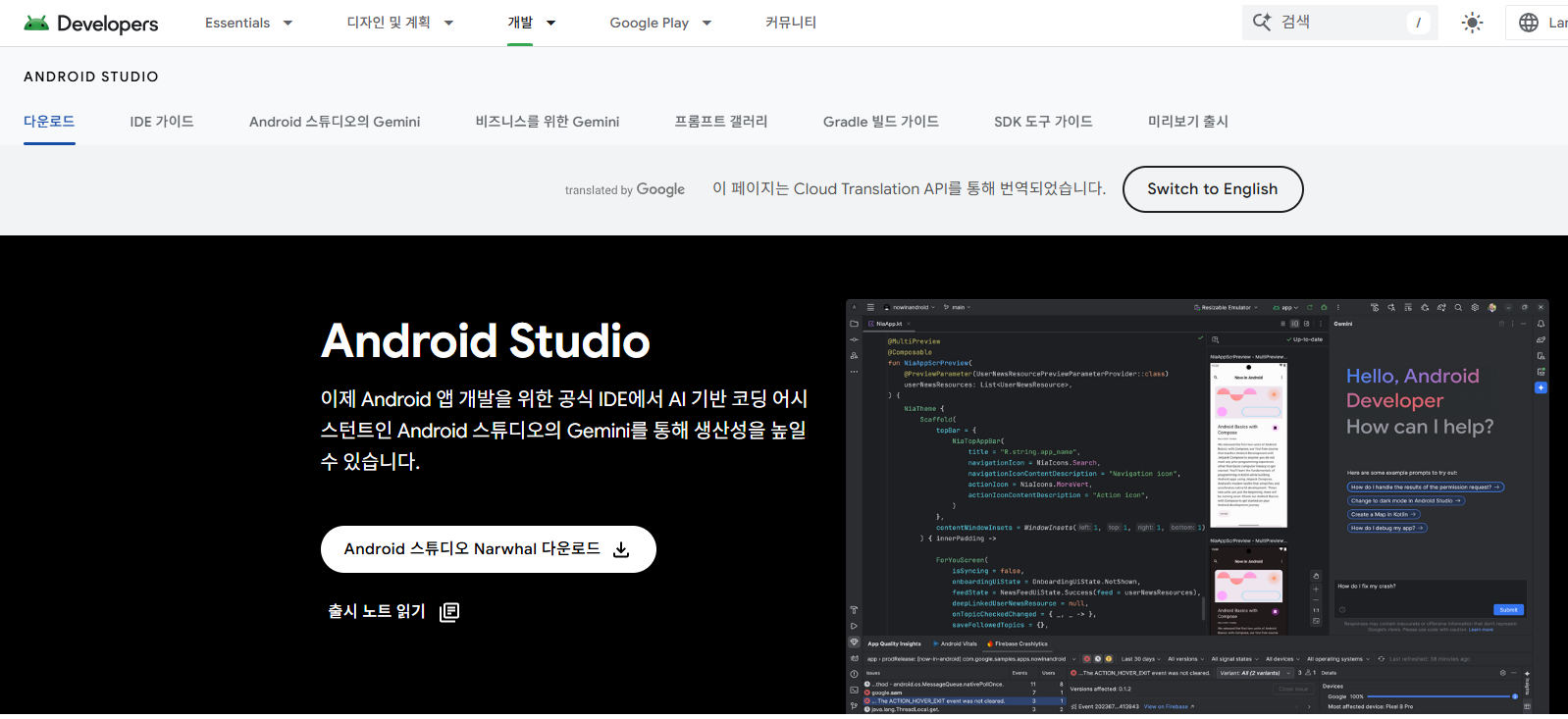Click the Cloud Translation API notice text
1568x719 pixels.
[909, 188]
